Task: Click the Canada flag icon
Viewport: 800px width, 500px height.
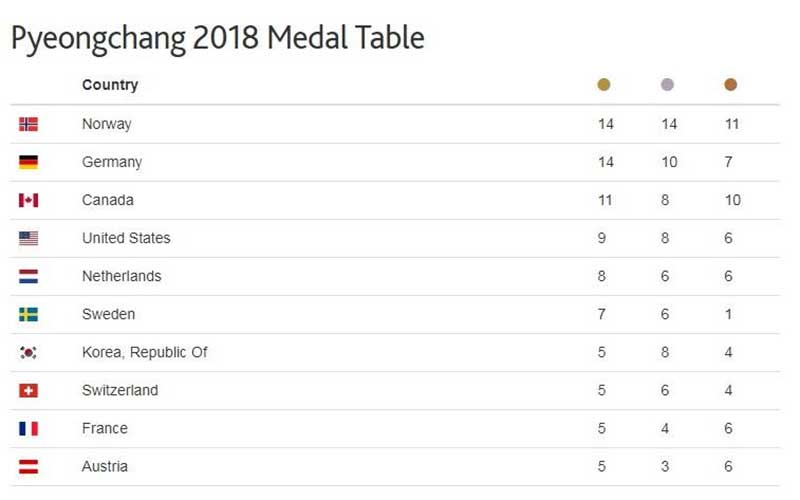Action: pos(28,200)
